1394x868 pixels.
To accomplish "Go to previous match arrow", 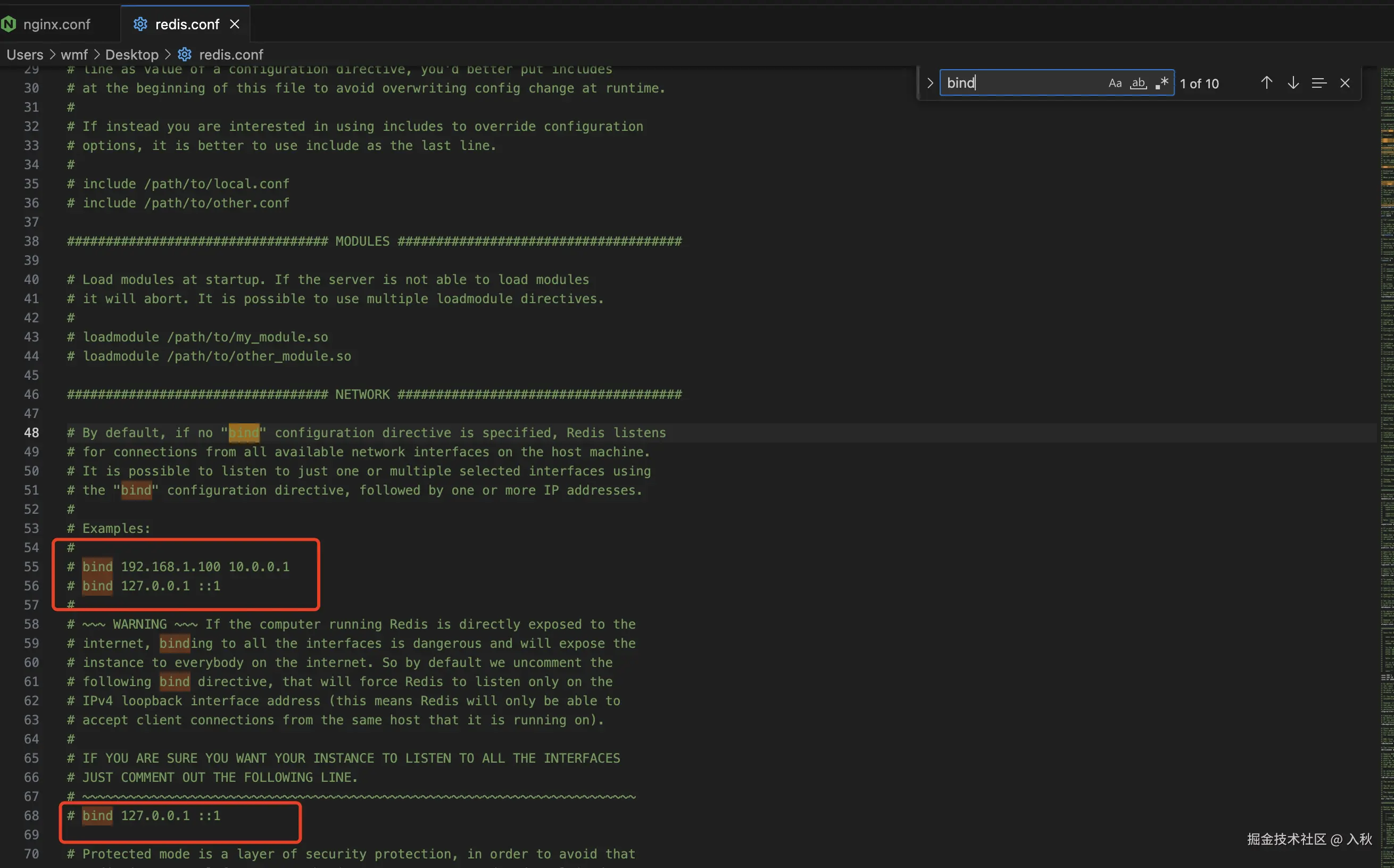I will (1266, 84).
